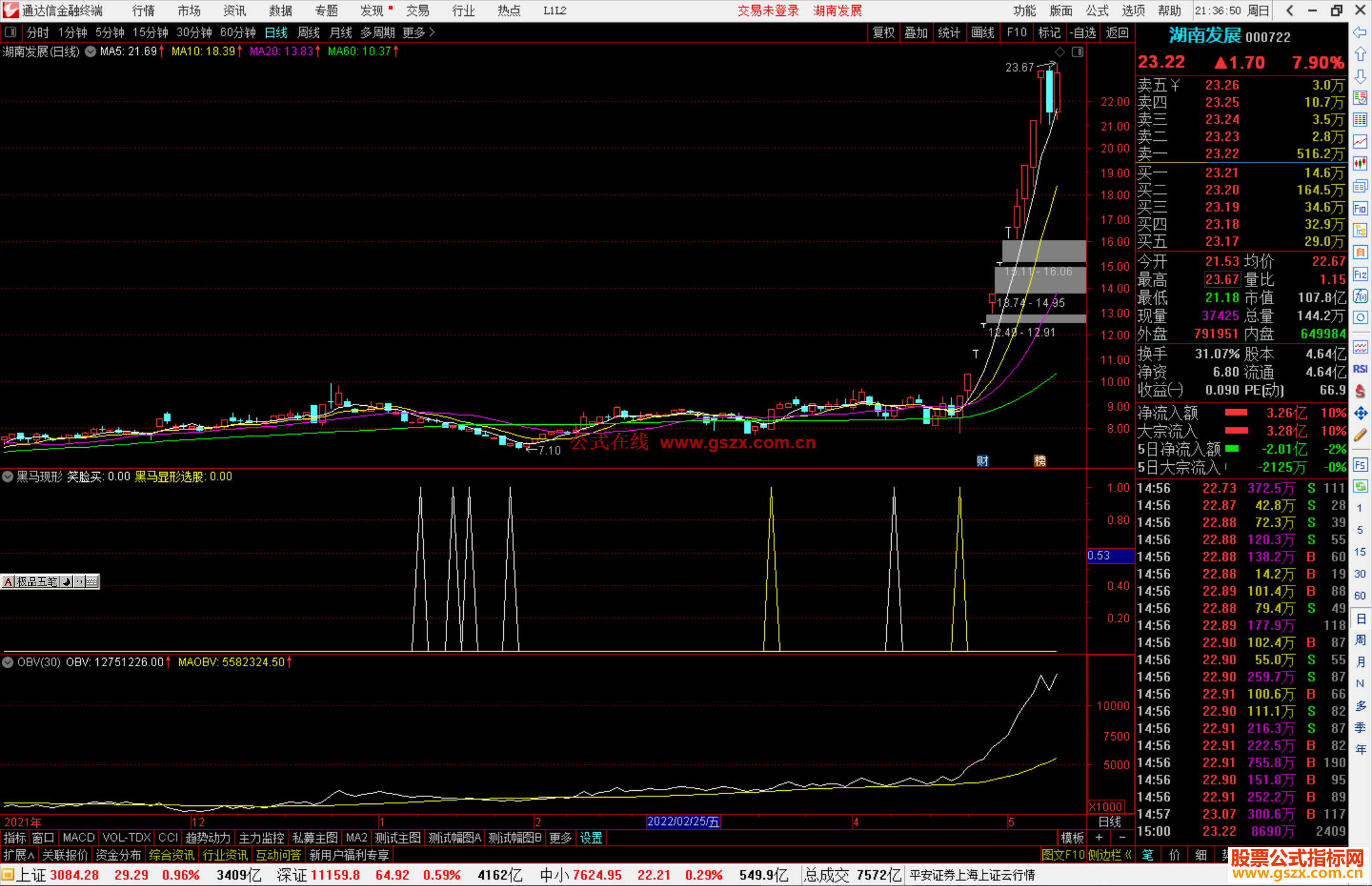Toggle the 季 quarterly period in sidebar
1372x886 pixels.
[1360, 728]
